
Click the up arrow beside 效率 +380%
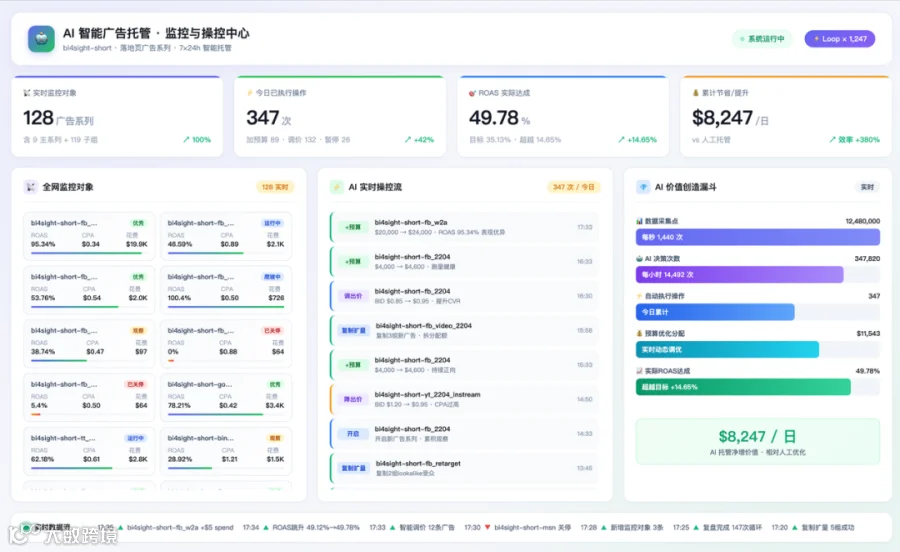(832, 140)
